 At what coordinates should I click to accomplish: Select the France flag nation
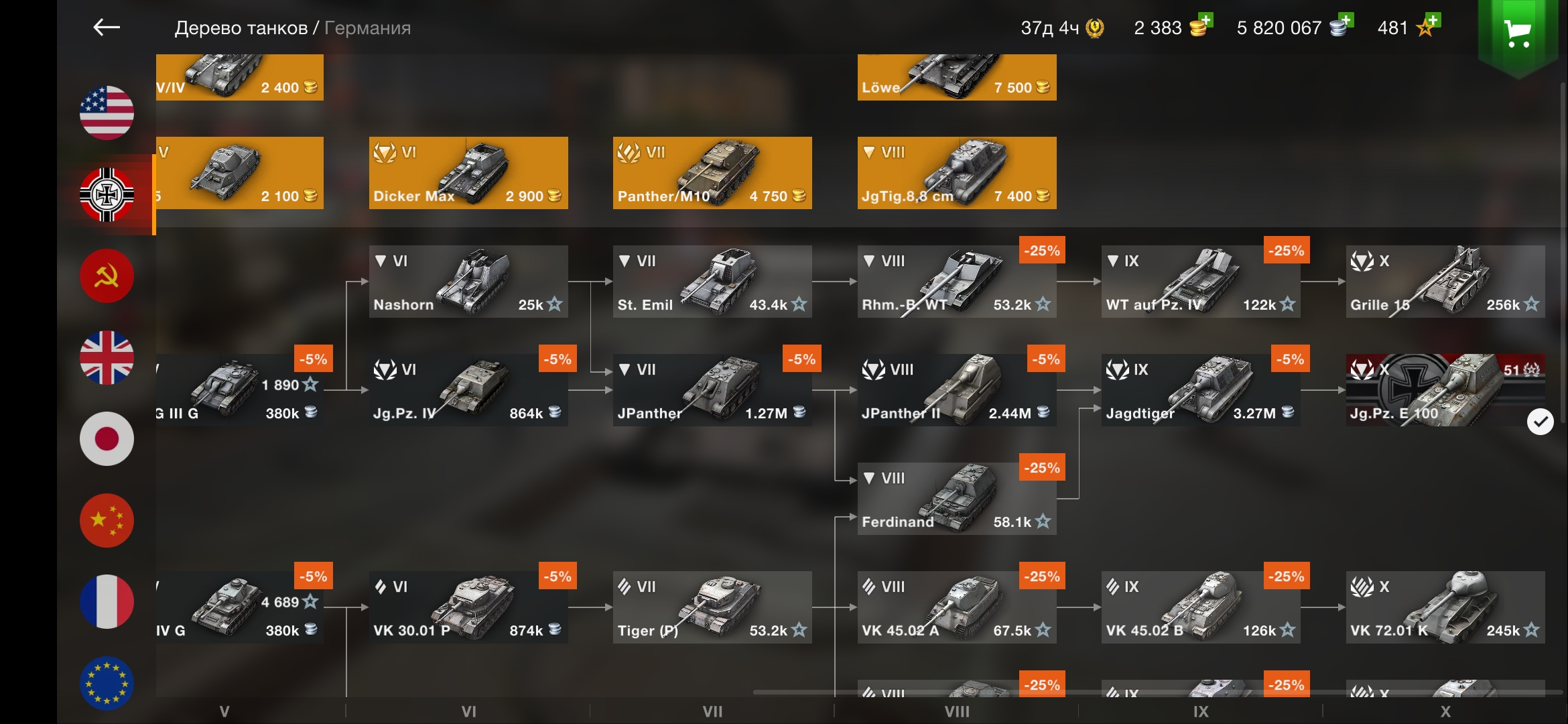(107, 601)
